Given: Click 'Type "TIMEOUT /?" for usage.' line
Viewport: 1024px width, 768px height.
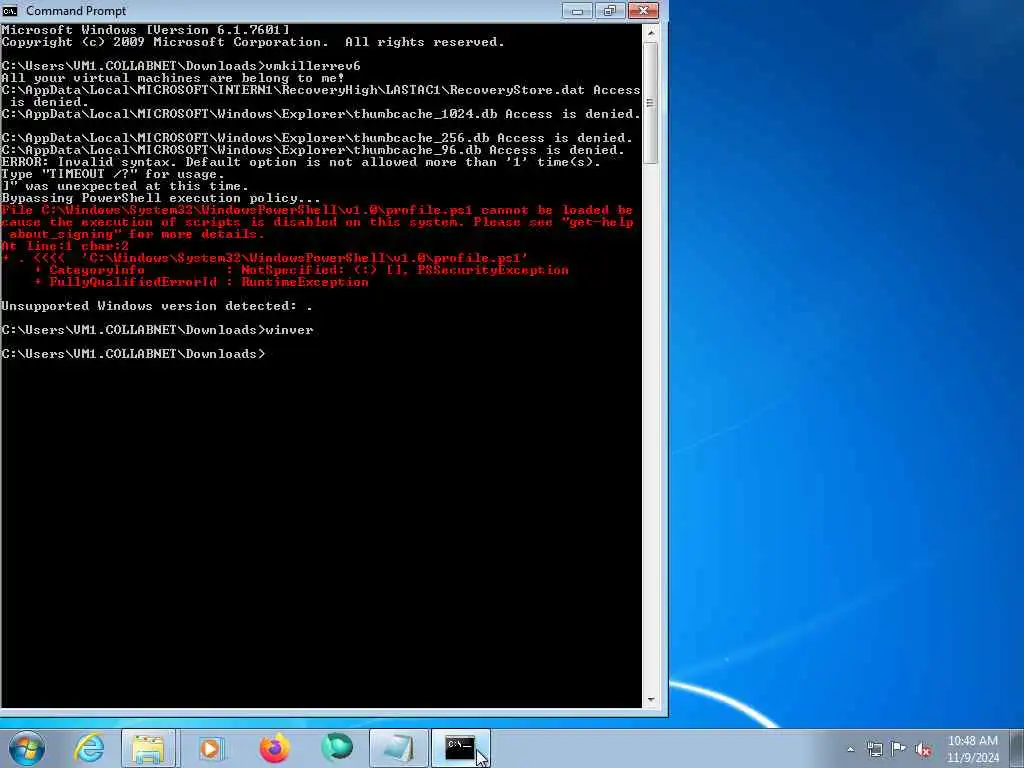Looking at the screenshot, I should (x=113, y=174).
